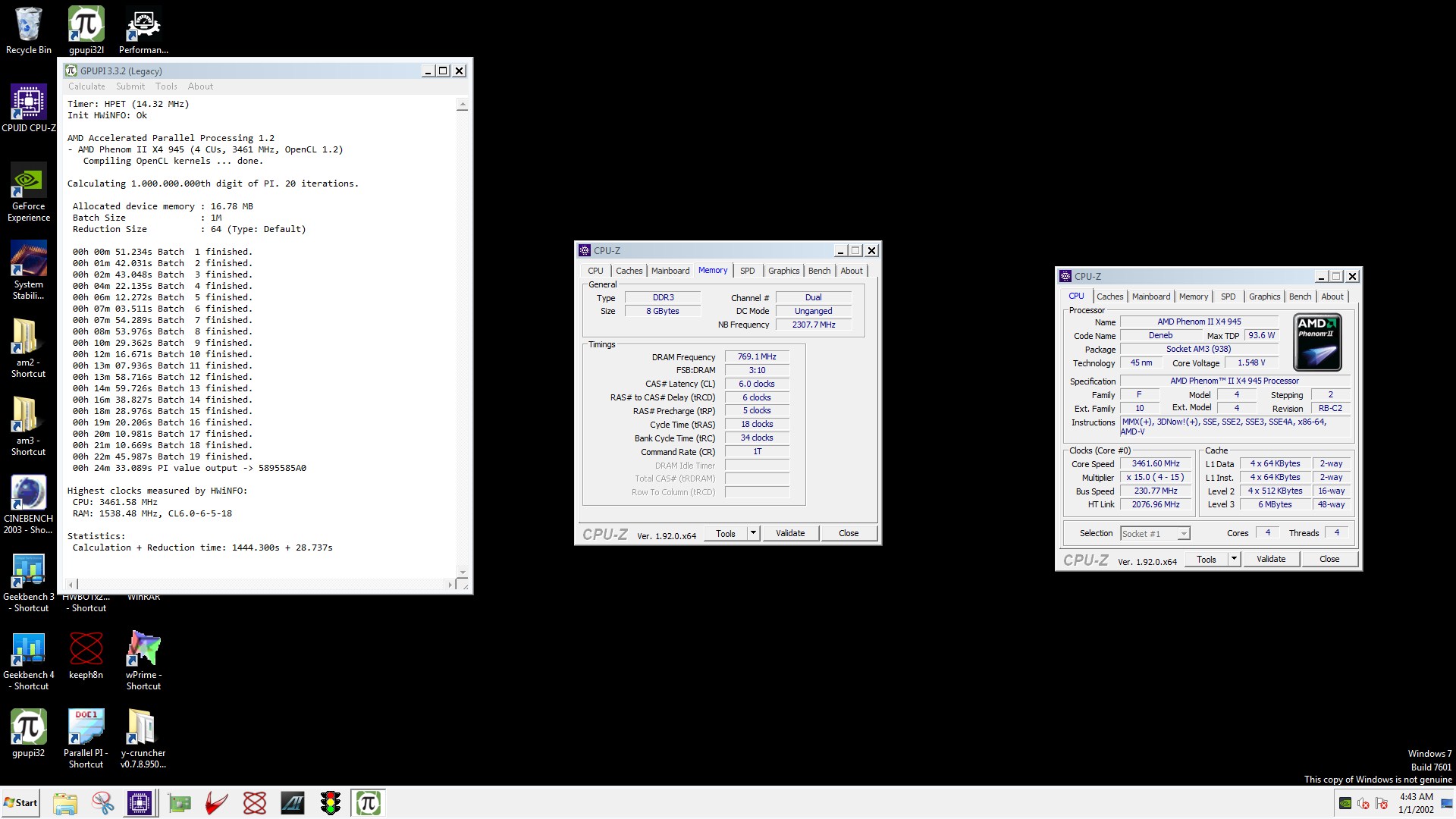Open the Parallel PI shortcut icon
1456x819 pixels.
[86, 739]
